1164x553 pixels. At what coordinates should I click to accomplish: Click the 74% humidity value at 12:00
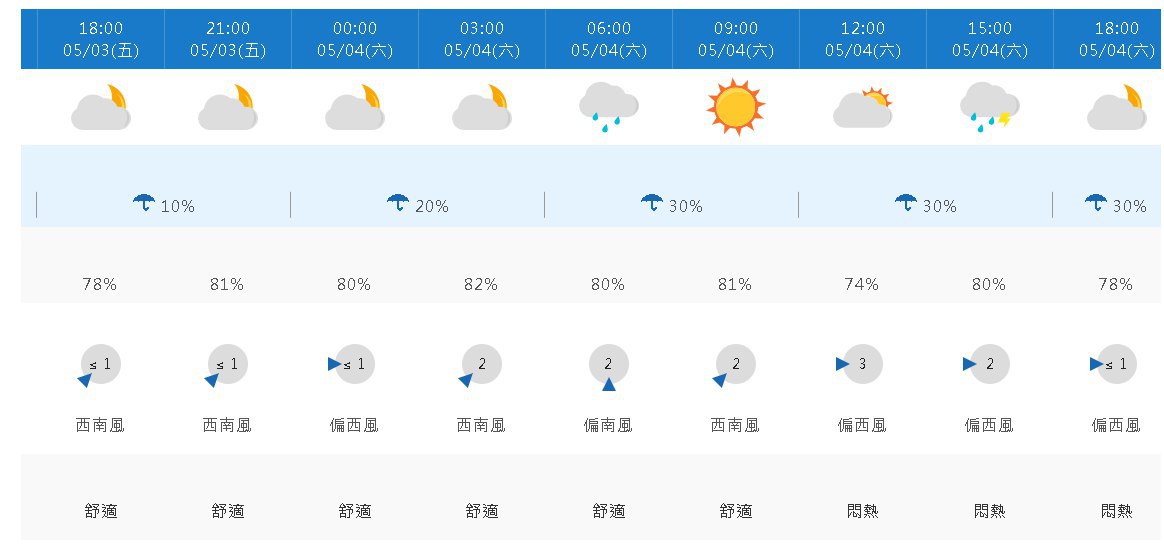click(862, 284)
